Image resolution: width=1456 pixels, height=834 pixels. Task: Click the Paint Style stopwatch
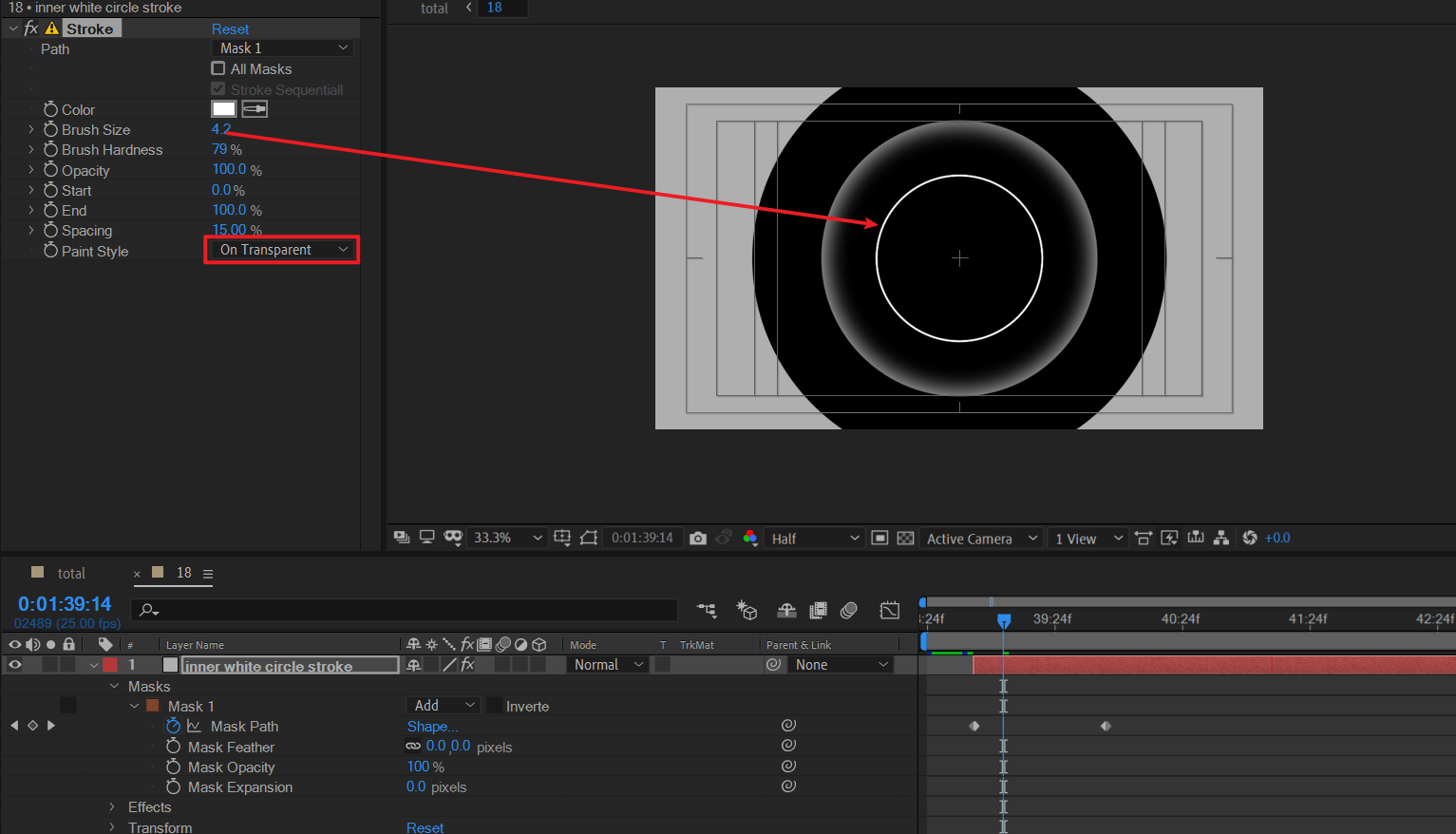[51, 251]
